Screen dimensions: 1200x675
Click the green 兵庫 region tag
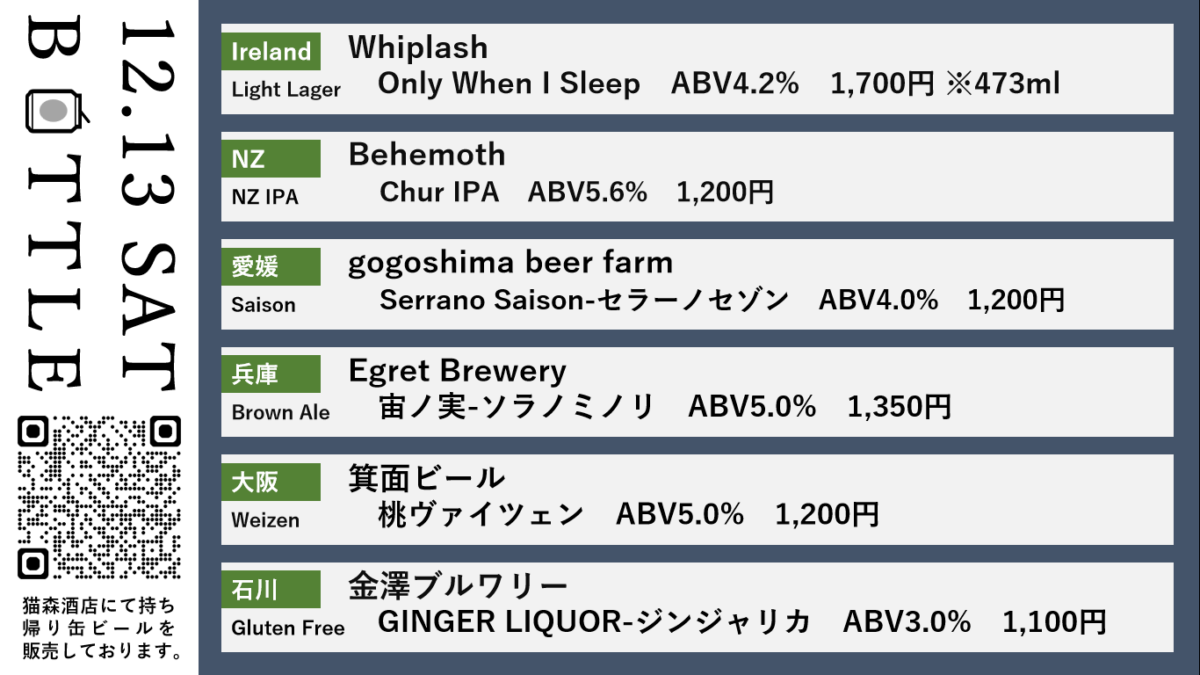click(270, 375)
